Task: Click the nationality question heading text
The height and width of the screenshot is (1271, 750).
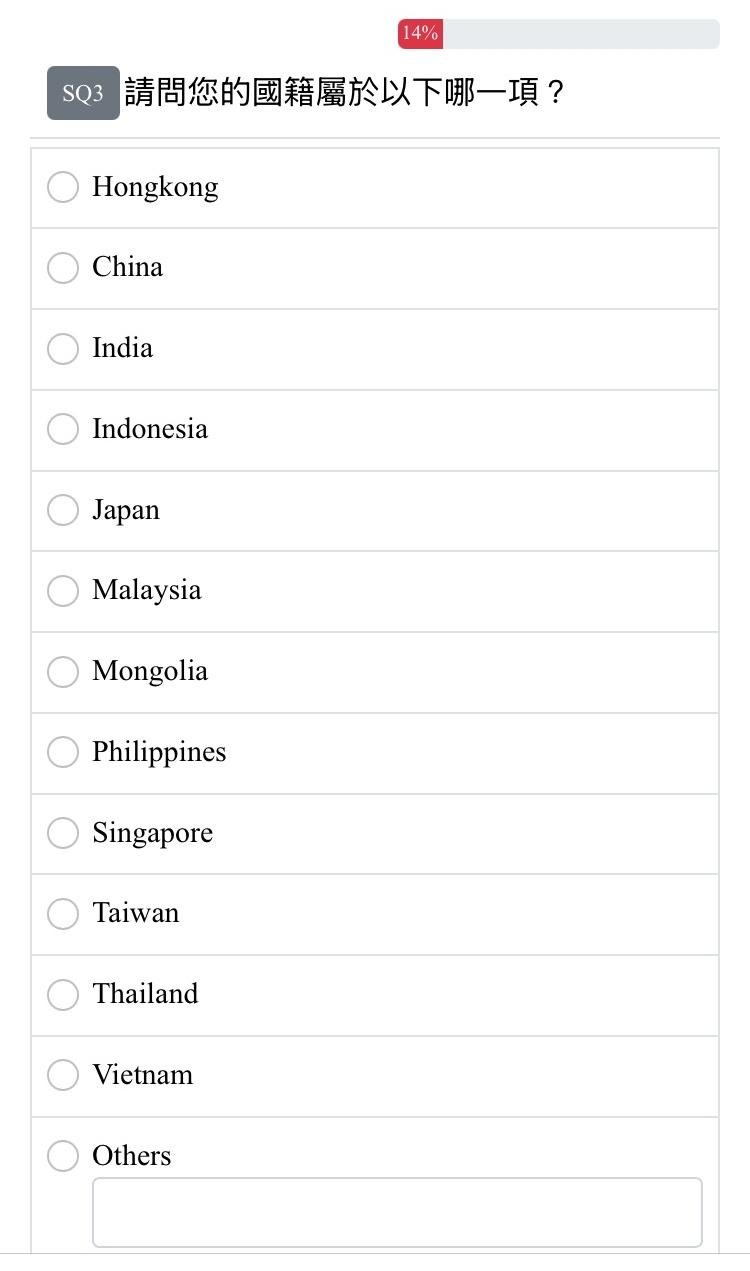Action: [345, 93]
